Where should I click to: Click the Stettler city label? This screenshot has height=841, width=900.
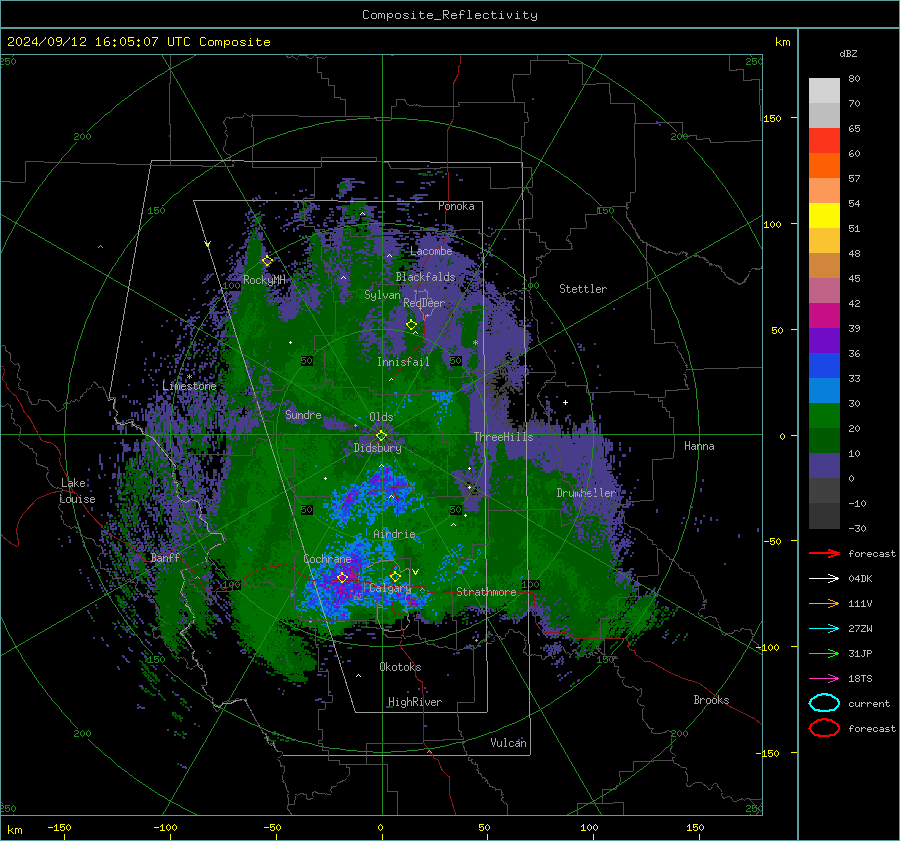point(583,289)
